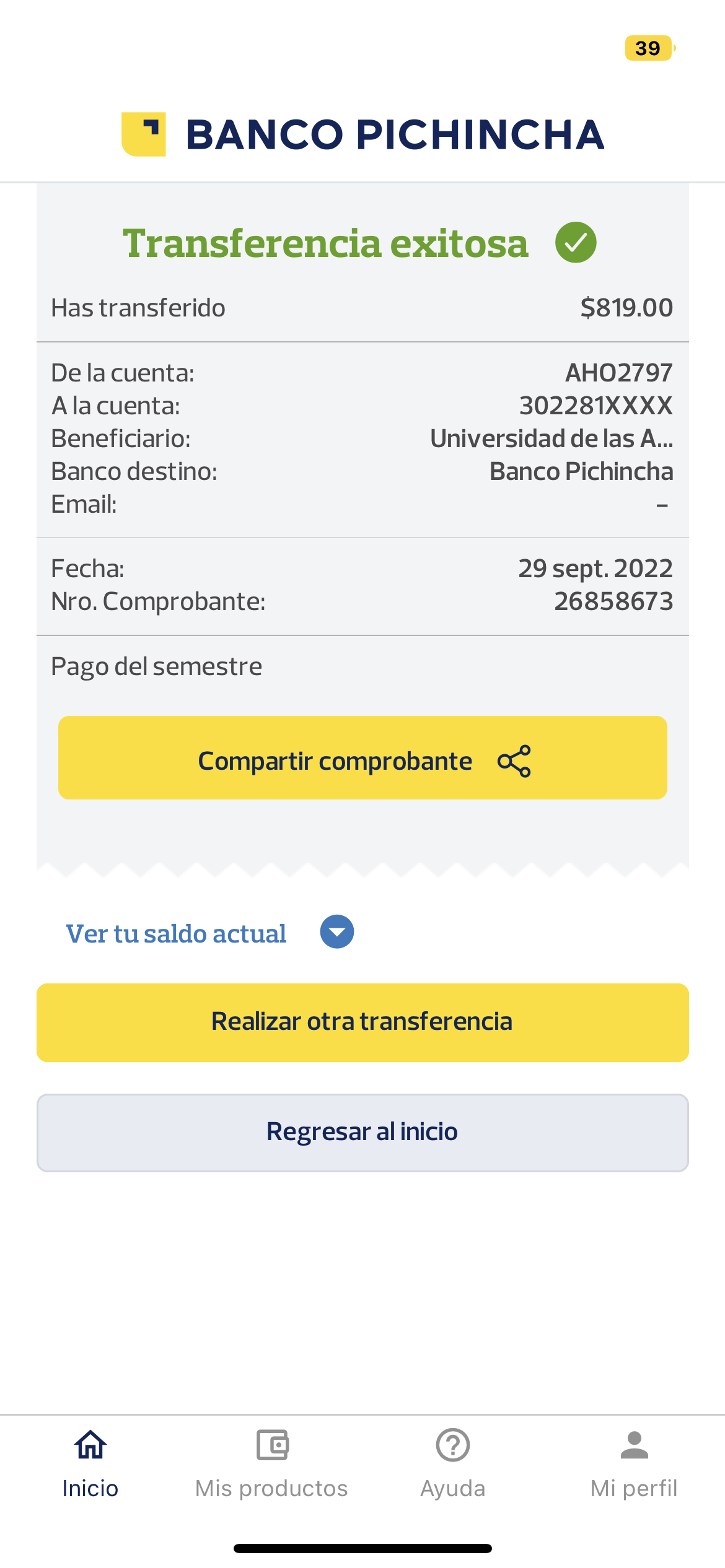
Task: Open the Mi perfil tab label
Action: [x=634, y=1488]
